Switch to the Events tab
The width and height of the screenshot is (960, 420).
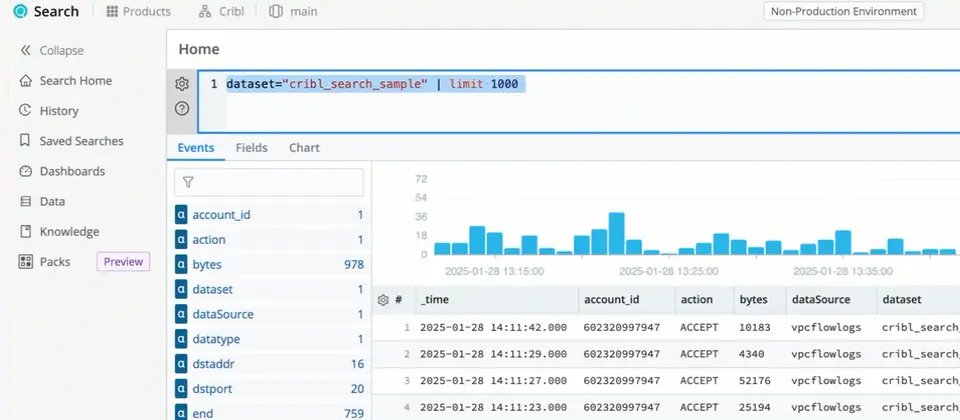[x=196, y=148]
